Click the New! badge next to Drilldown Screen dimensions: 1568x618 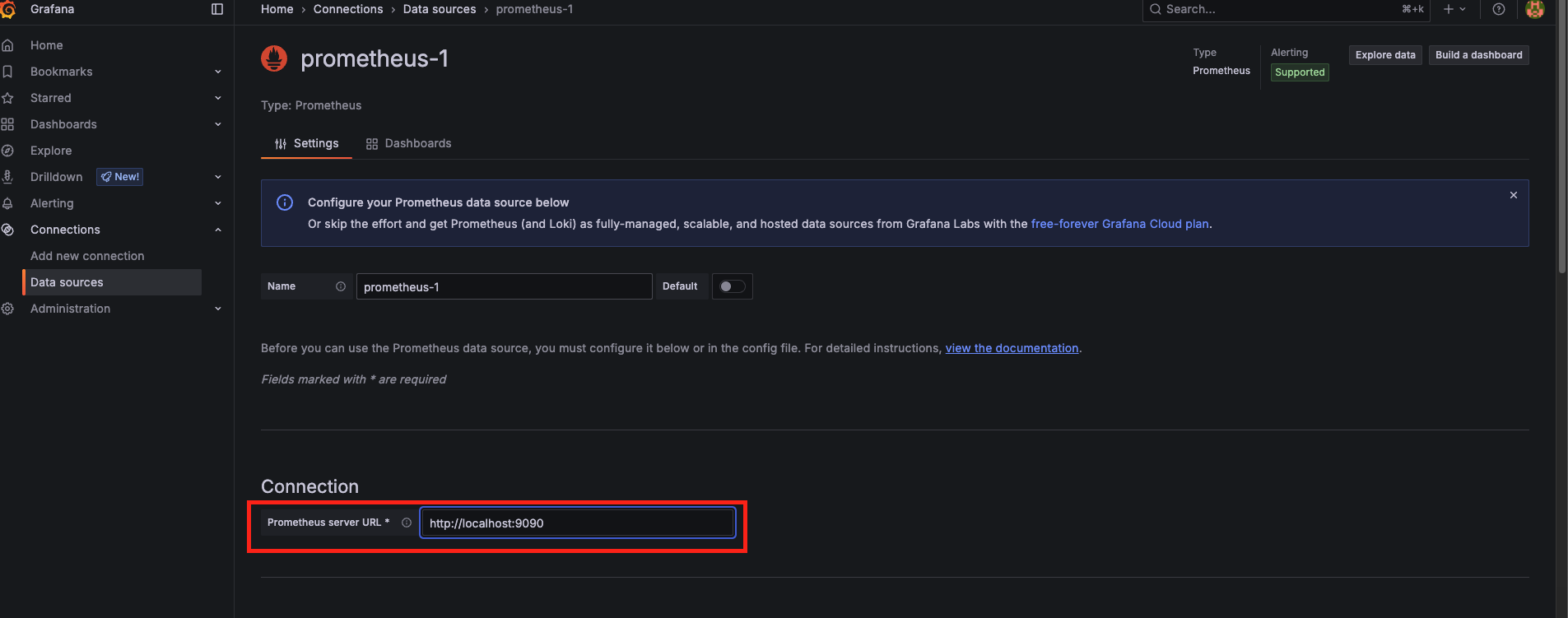click(120, 177)
